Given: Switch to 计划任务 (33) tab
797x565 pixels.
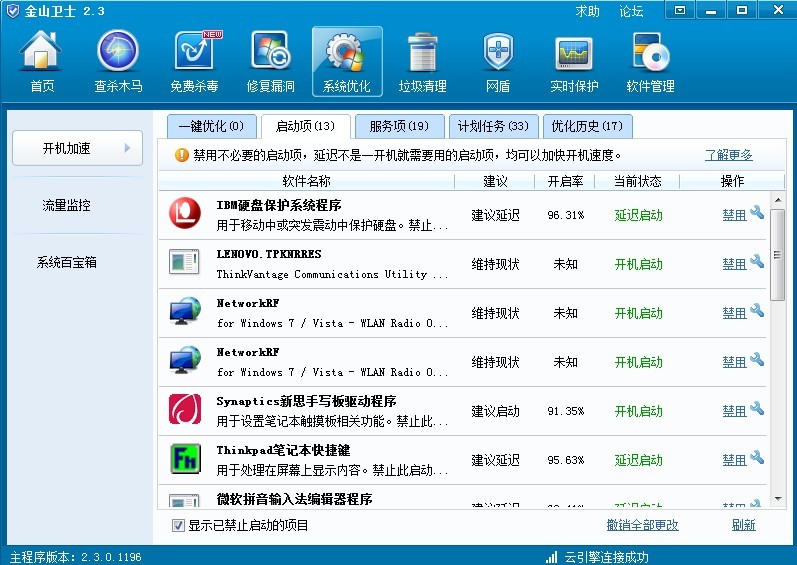Looking at the screenshot, I should (x=494, y=126).
